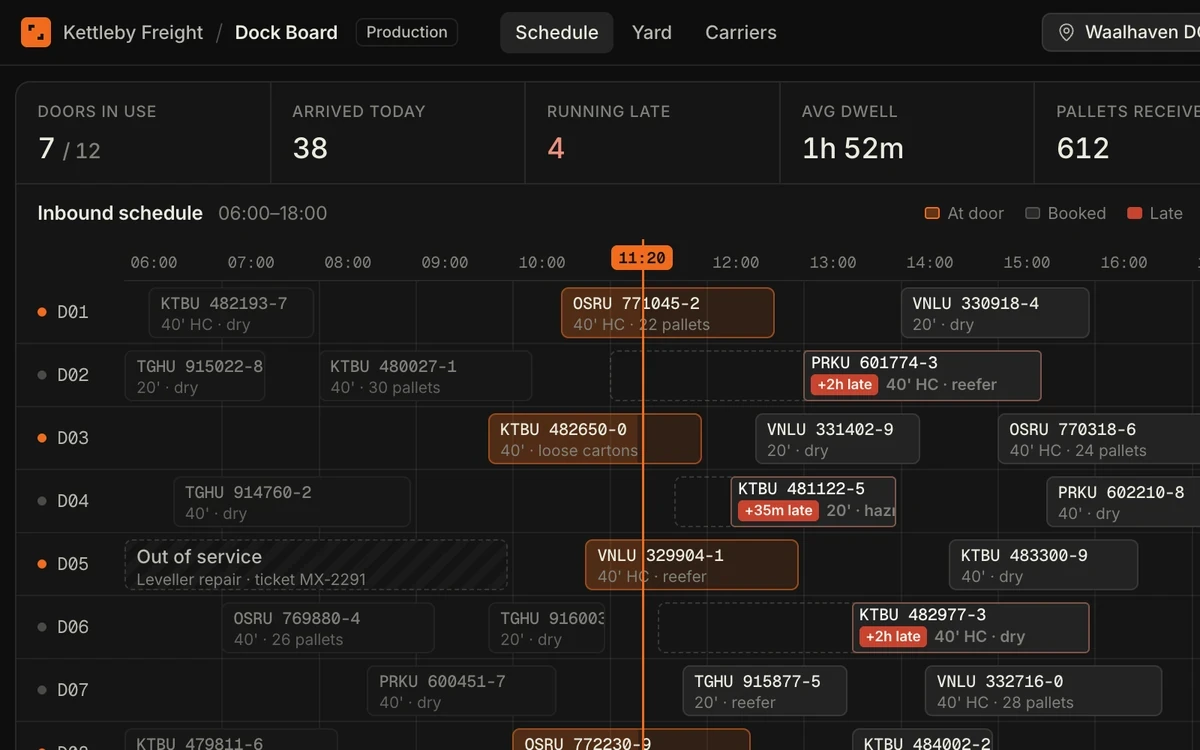
Task: Open booking TGHU 915022-8
Action: point(195,376)
